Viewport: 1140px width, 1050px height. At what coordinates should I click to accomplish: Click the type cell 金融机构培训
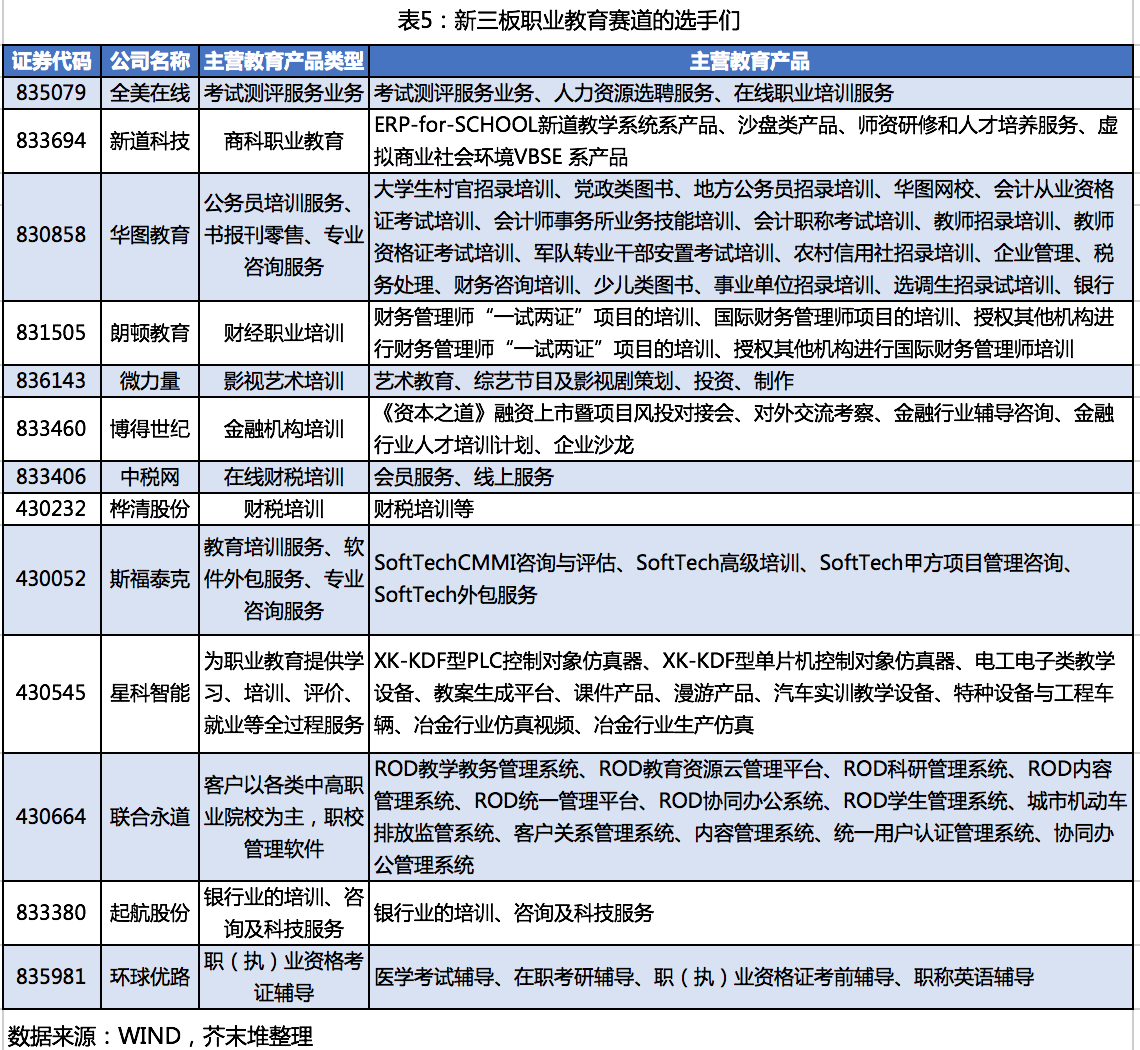(284, 428)
